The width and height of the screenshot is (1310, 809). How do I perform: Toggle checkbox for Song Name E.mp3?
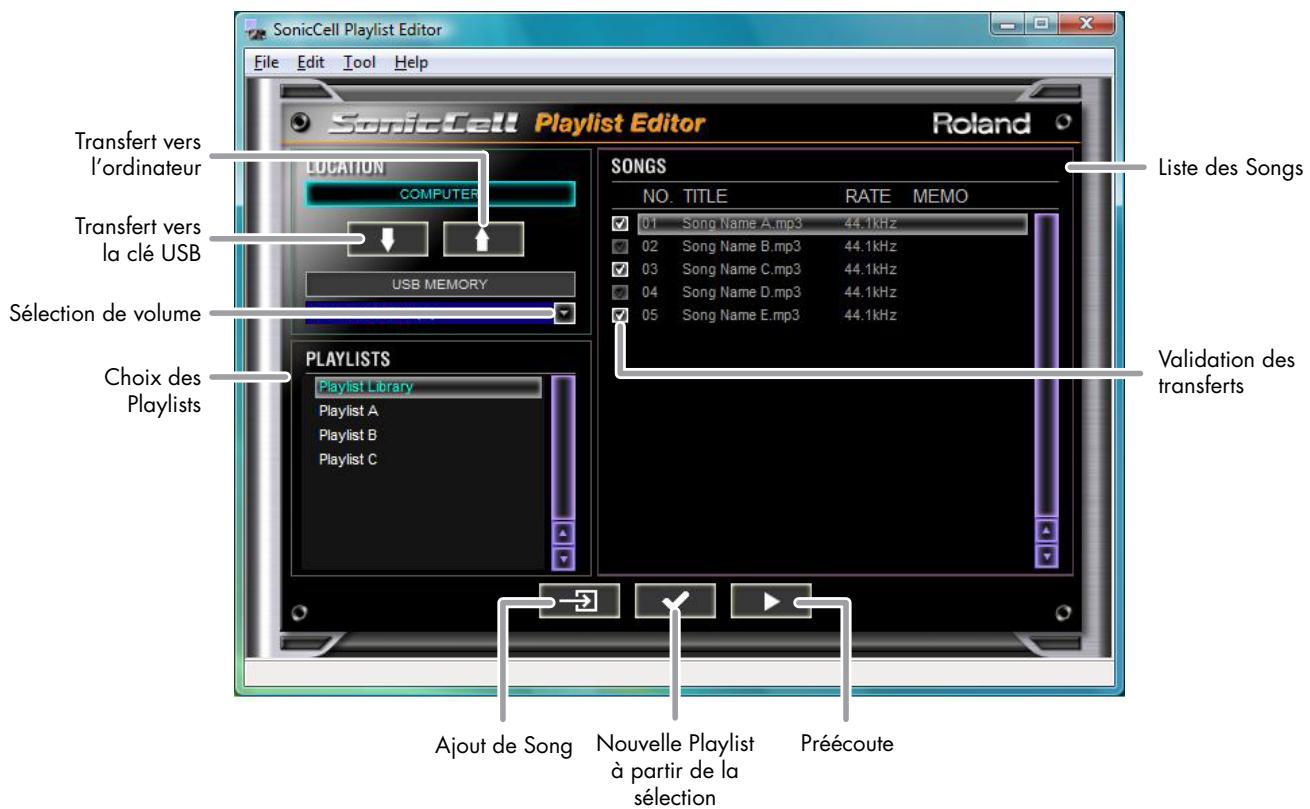619,315
